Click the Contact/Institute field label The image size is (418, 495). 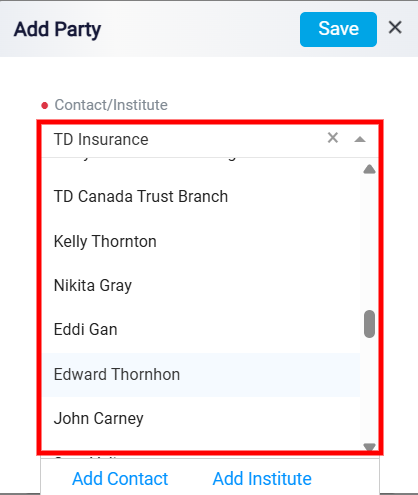[111, 105]
